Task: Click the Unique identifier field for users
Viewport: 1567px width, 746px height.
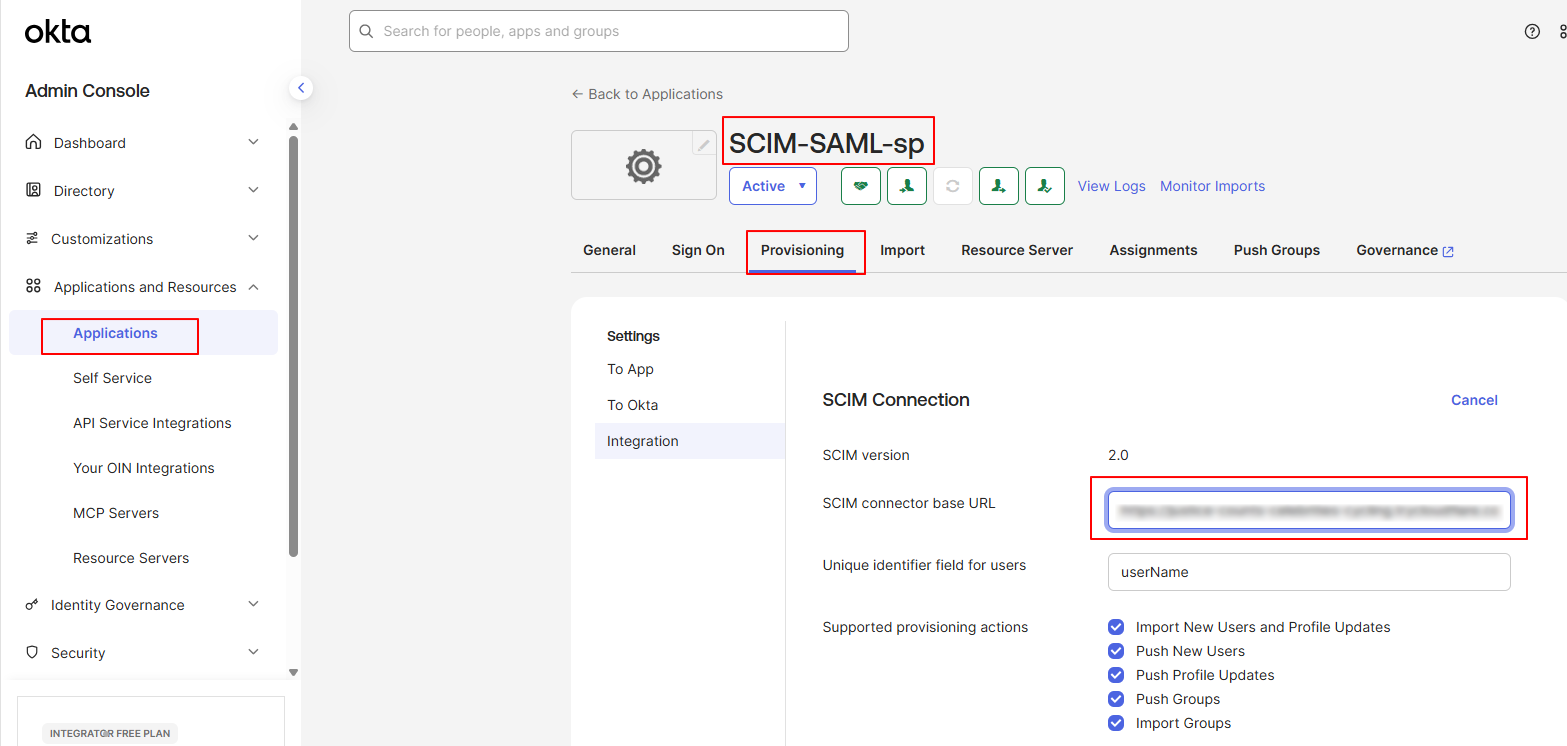Action: (1309, 572)
